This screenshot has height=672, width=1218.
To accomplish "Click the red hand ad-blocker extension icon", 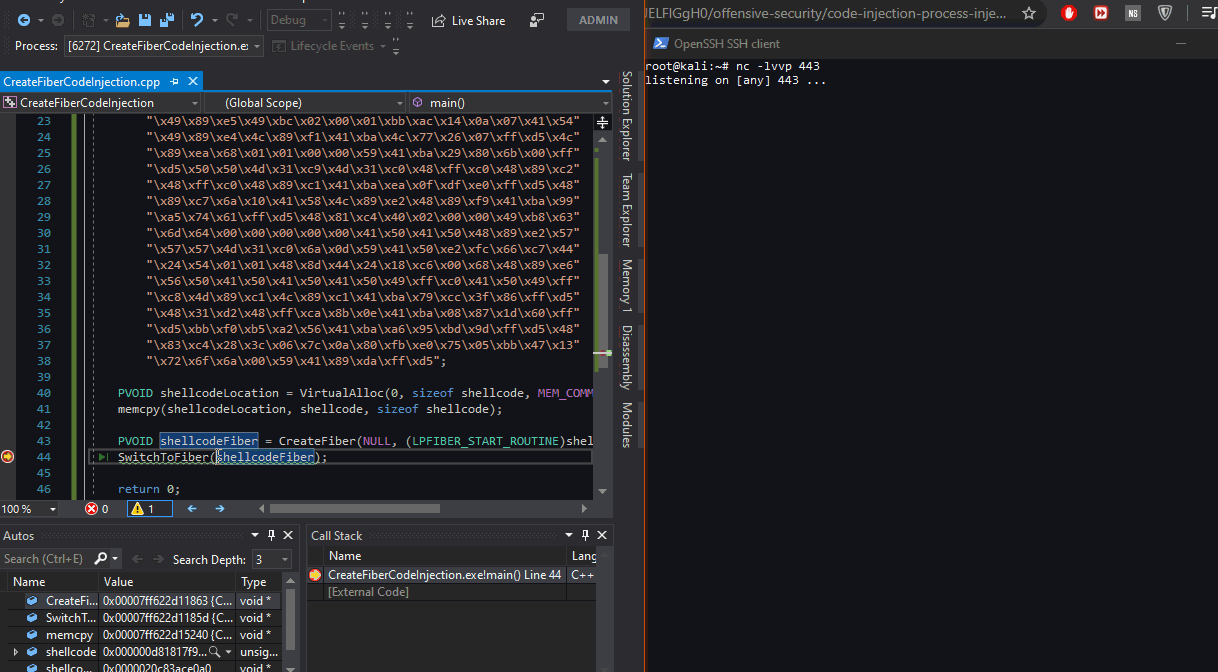I will [x=1069, y=13].
